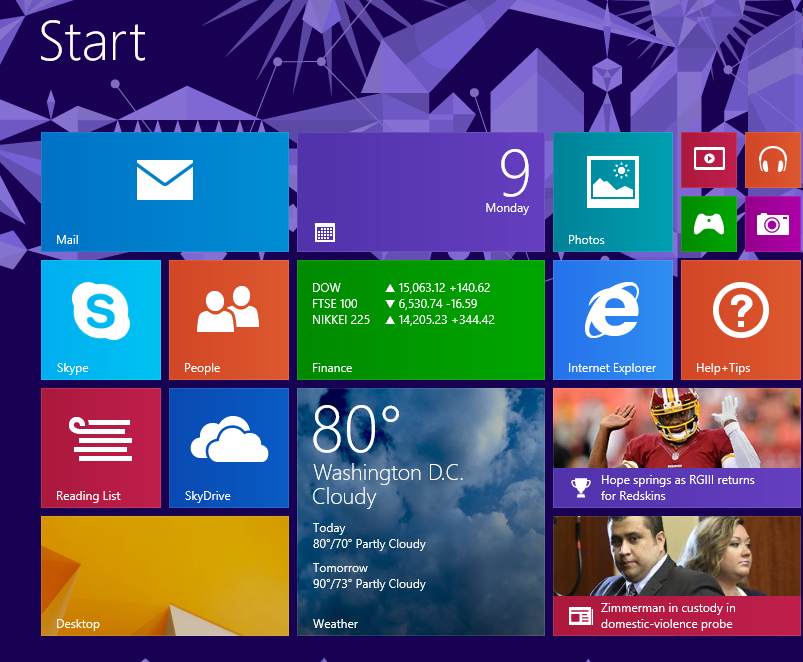Image resolution: width=803 pixels, height=662 pixels.
Task: Open the Reading List tile
Action: pos(101,447)
